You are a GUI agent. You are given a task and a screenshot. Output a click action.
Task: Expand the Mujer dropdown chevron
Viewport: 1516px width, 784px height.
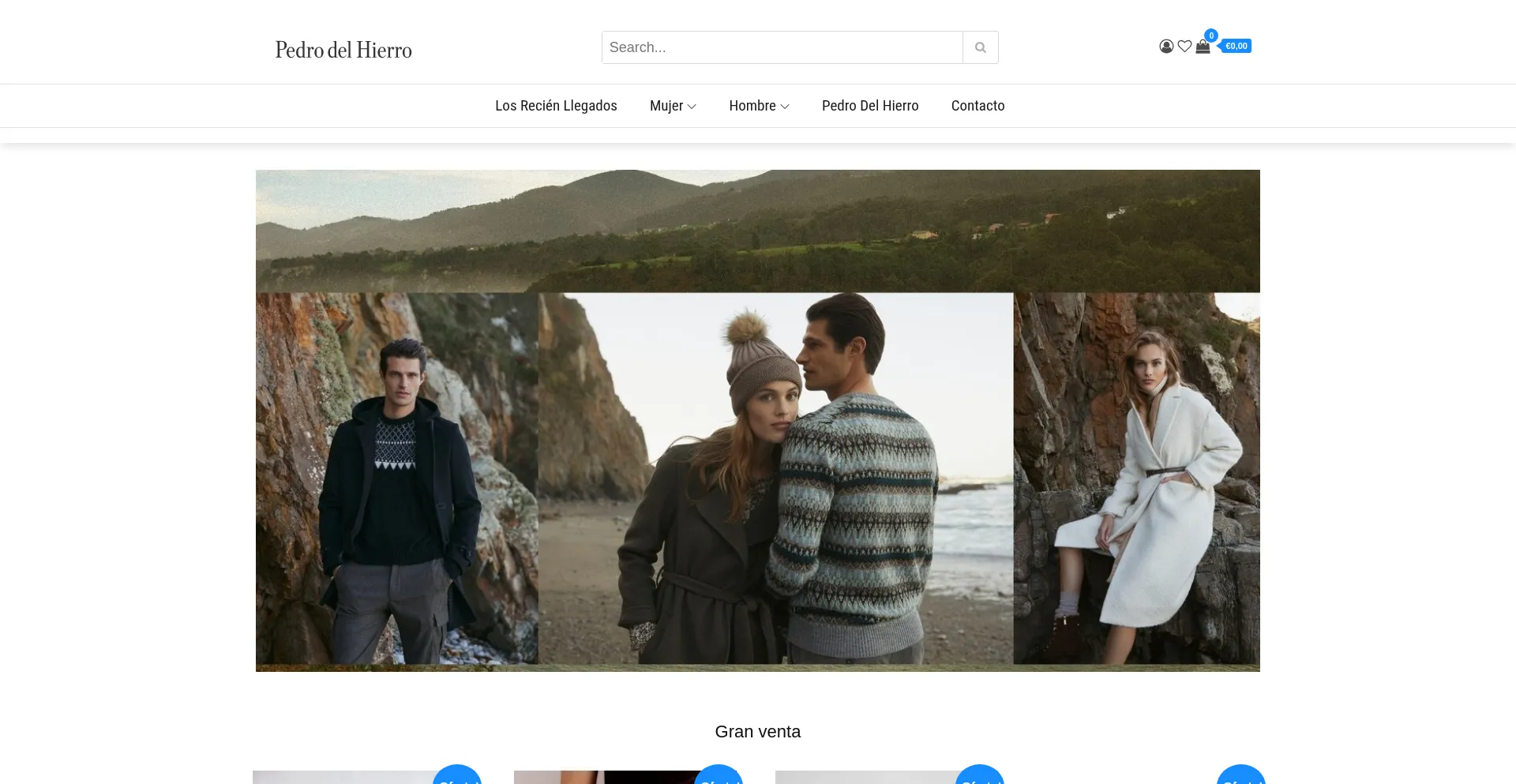point(692,107)
